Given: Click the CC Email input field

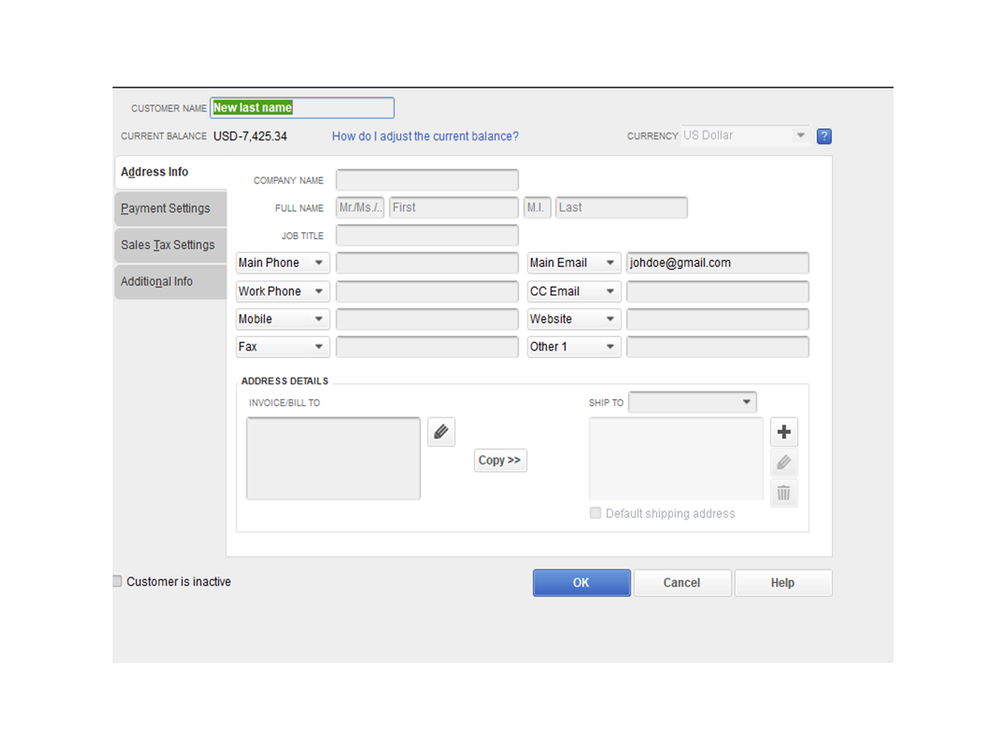Looking at the screenshot, I should 717,291.
